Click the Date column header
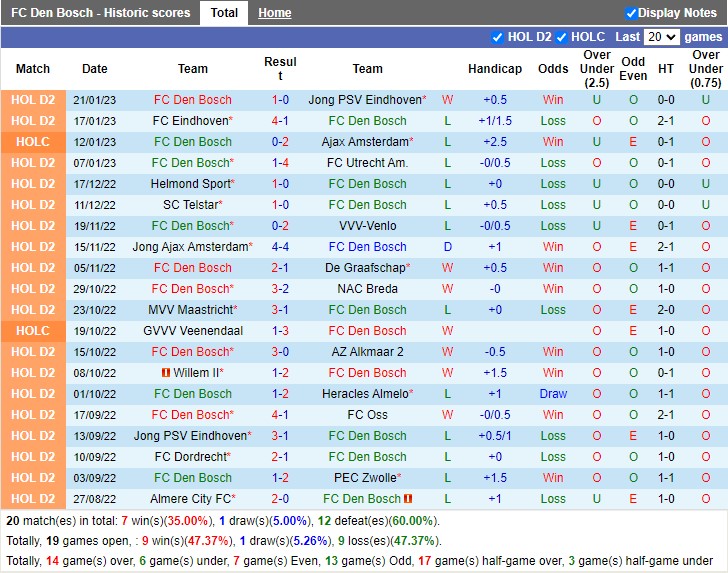The image size is (728, 573). tap(95, 69)
